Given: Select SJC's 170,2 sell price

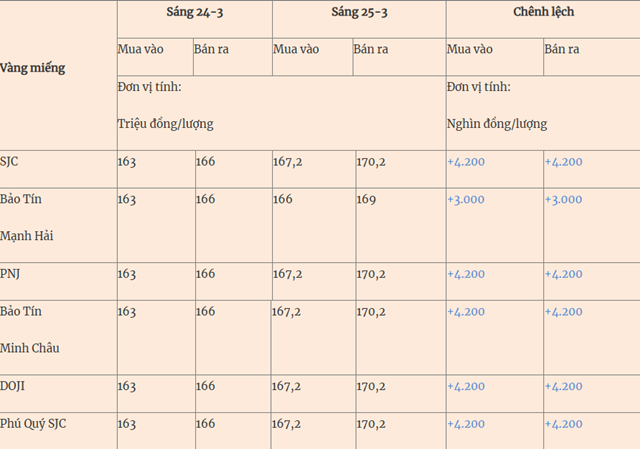Looking at the screenshot, I should coord(371,162).
